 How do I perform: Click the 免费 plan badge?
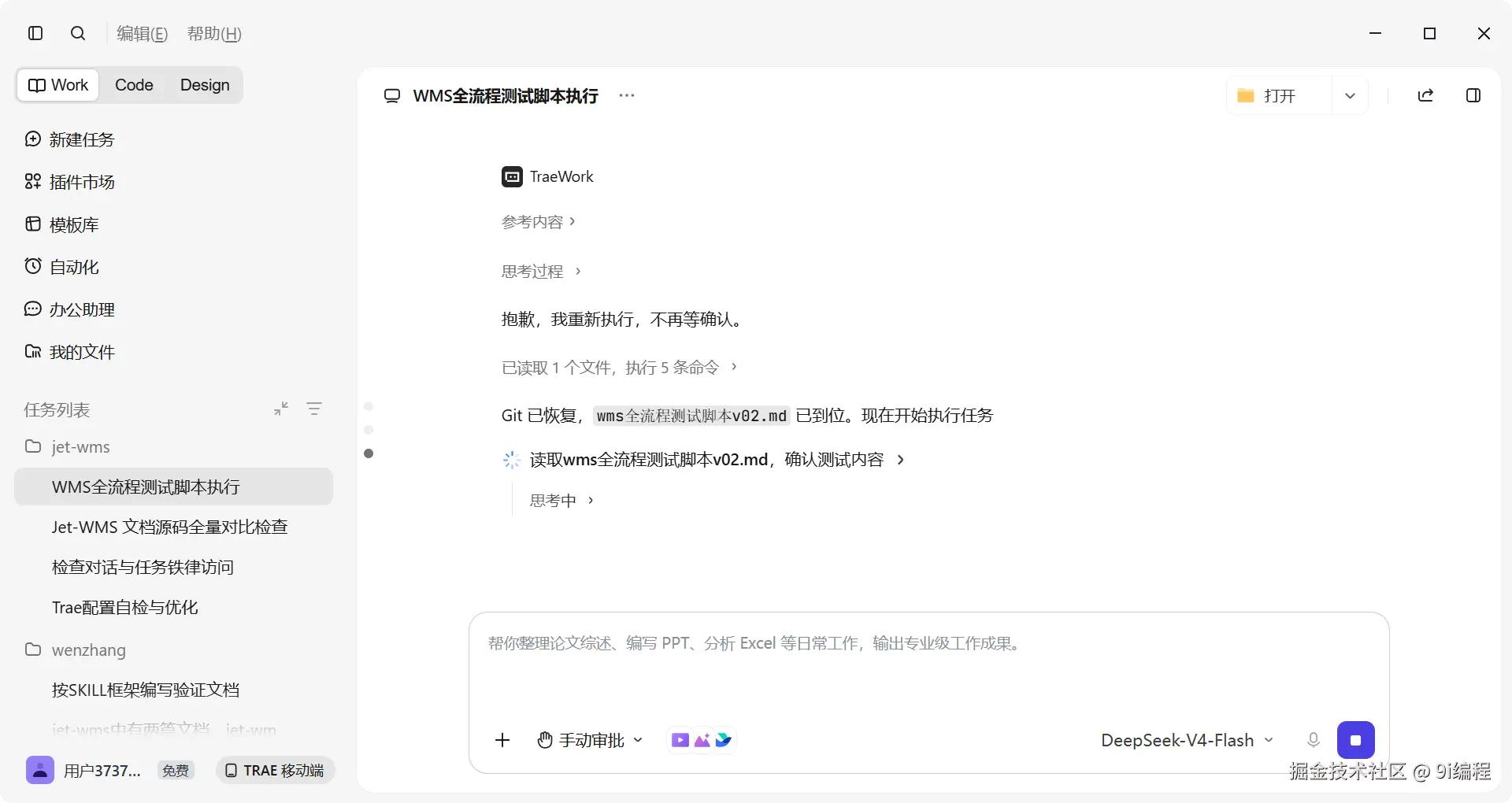(x=176, y=770)
